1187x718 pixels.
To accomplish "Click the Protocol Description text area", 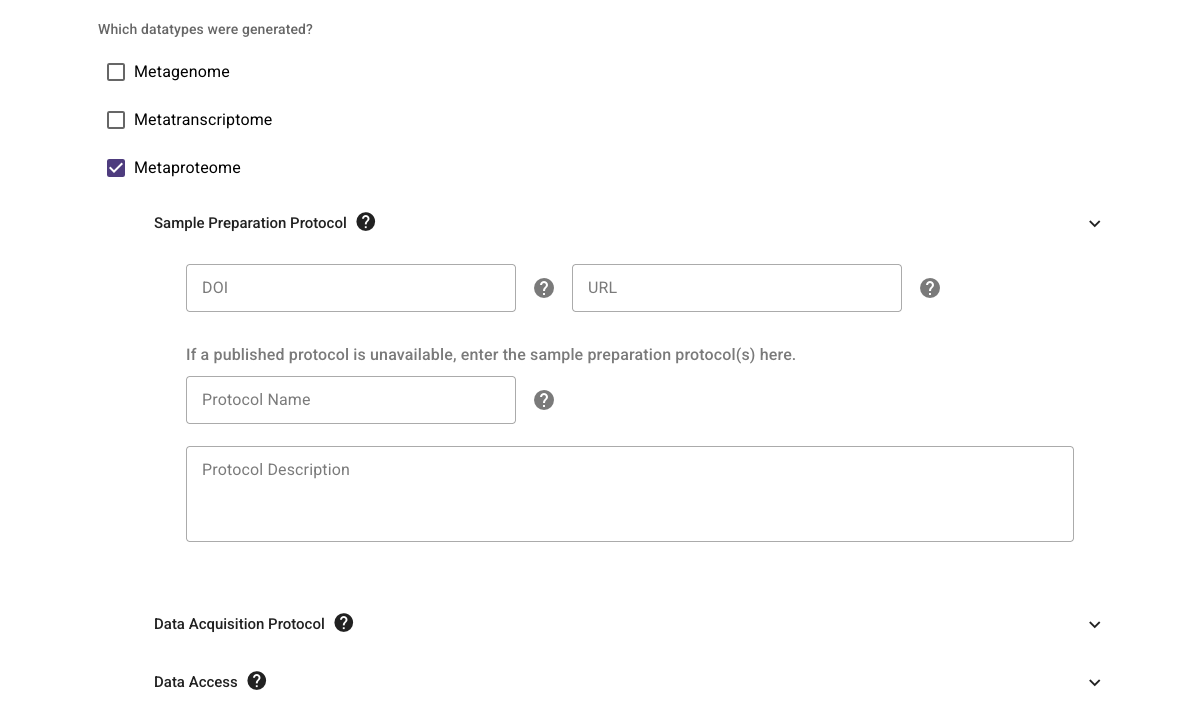I will 630,494.
